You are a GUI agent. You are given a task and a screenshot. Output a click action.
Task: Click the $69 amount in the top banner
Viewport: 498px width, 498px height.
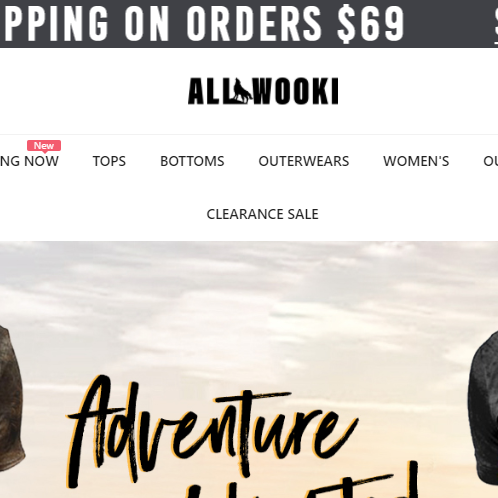371,24
